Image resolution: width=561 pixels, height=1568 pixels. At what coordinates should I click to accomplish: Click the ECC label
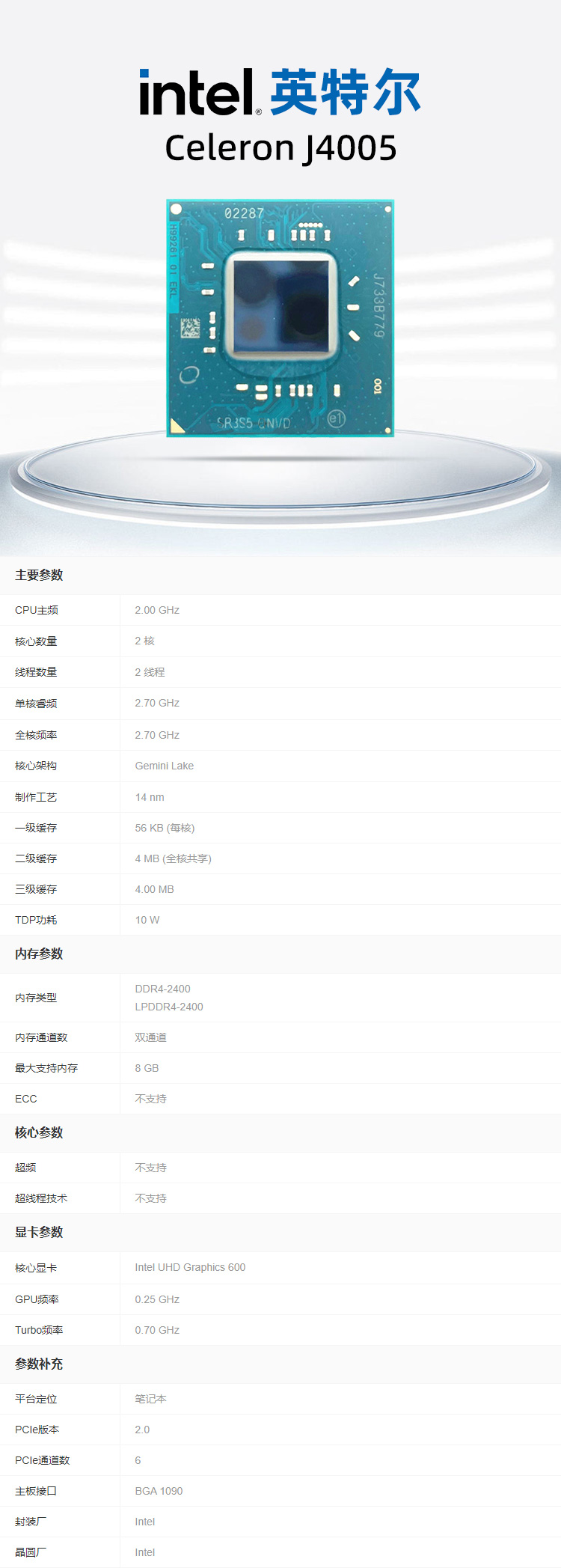click(x=25, y=1099)
